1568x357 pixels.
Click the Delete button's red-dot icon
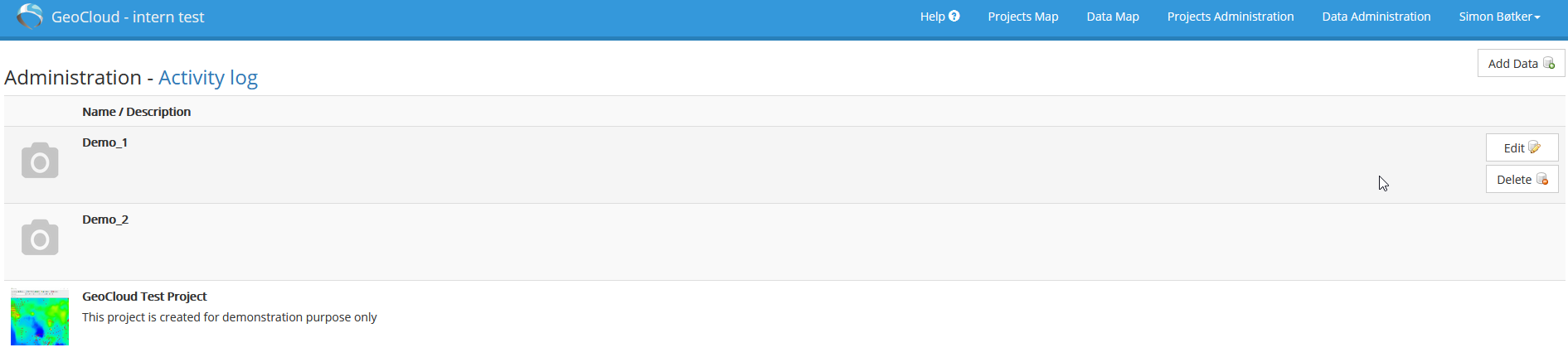1542,179
